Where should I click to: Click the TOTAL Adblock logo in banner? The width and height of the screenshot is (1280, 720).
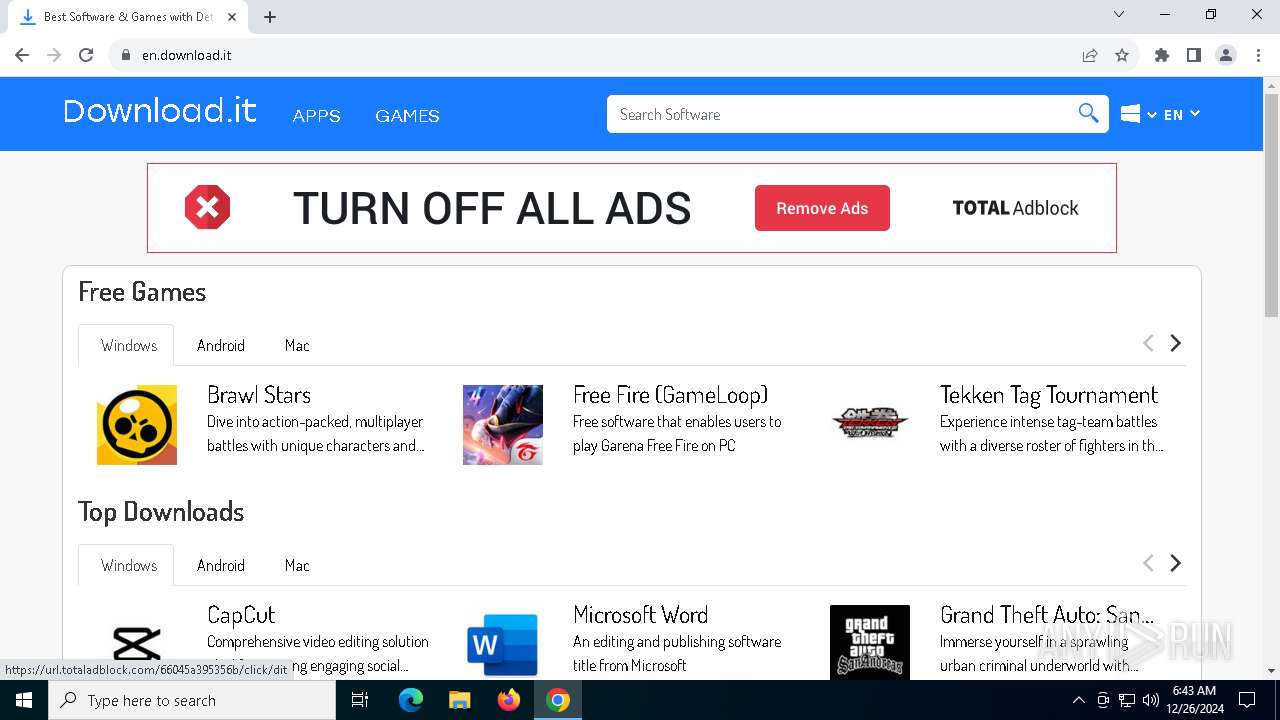[x=1015, y=208]
